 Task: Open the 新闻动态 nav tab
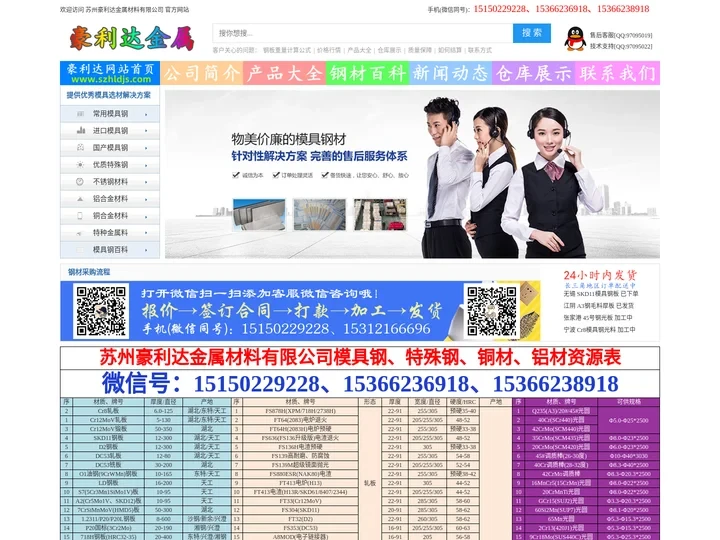(450, 73)
